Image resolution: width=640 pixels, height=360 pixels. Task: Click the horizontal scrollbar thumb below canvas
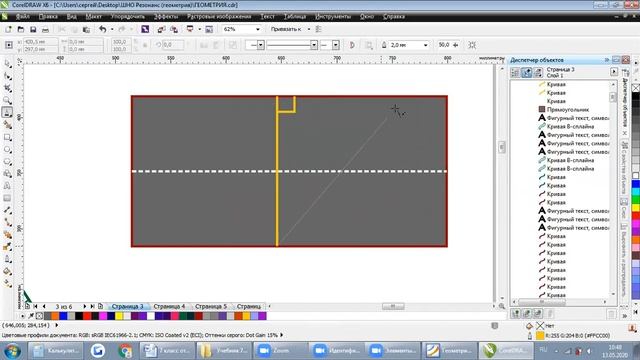393,306
